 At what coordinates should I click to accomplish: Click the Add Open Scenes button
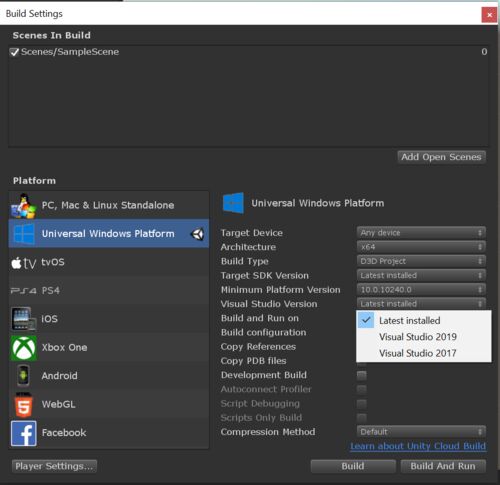click(x=441, y=157)
